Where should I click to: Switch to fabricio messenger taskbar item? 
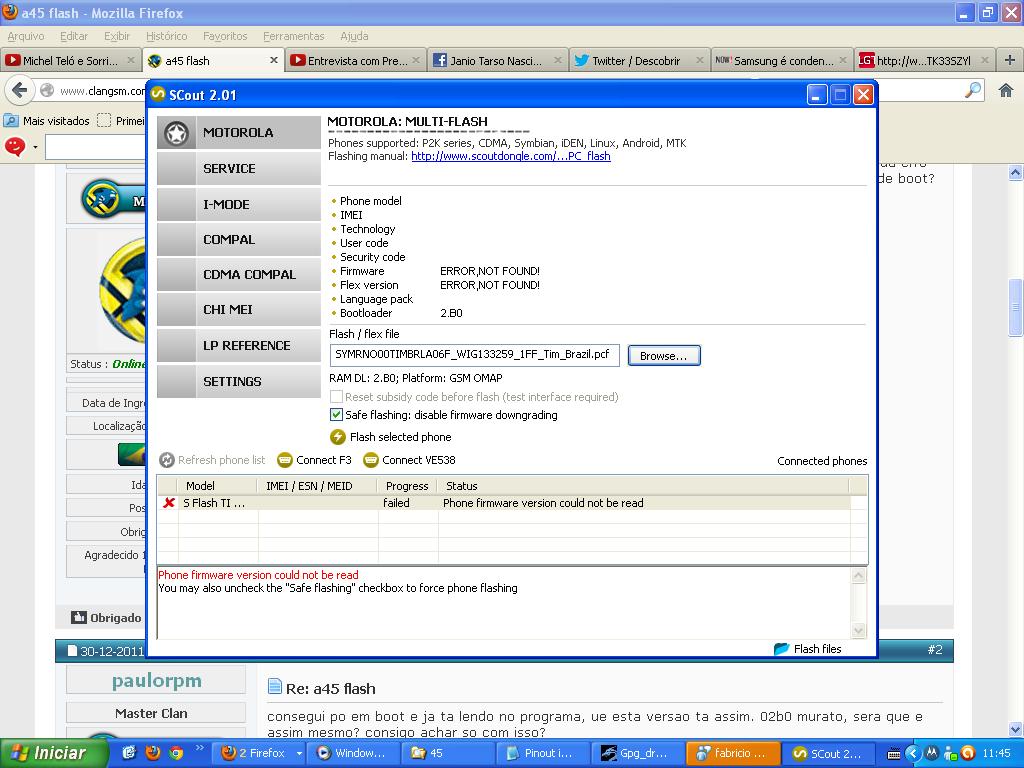click(731, 753)
